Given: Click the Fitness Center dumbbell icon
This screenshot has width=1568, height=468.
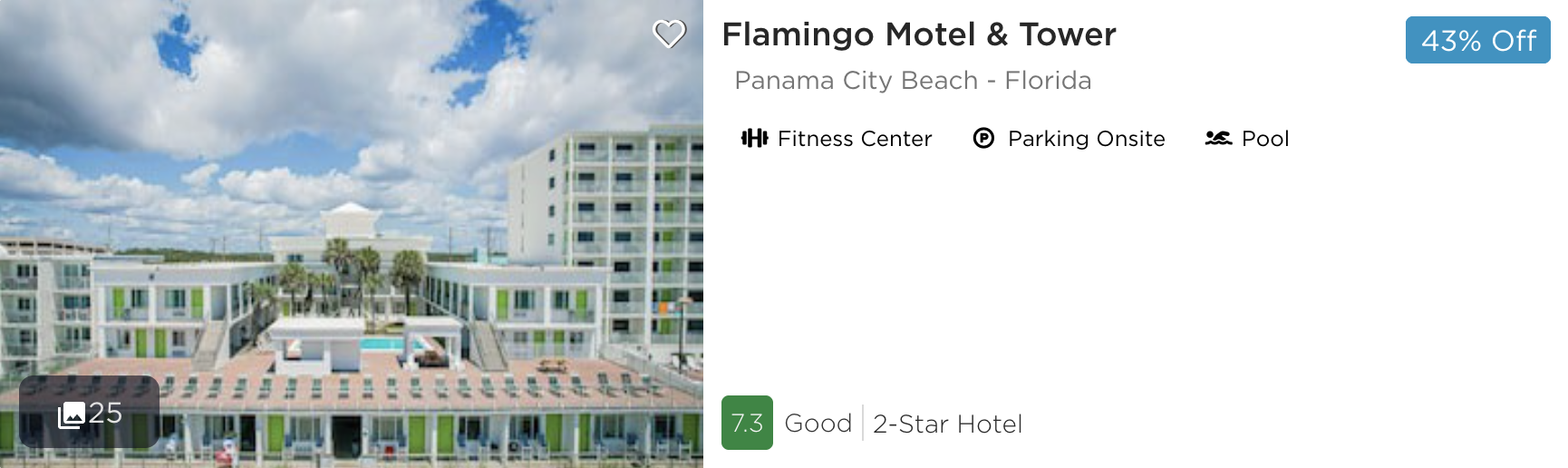Looking at the screenshot, I should point(754,138).
